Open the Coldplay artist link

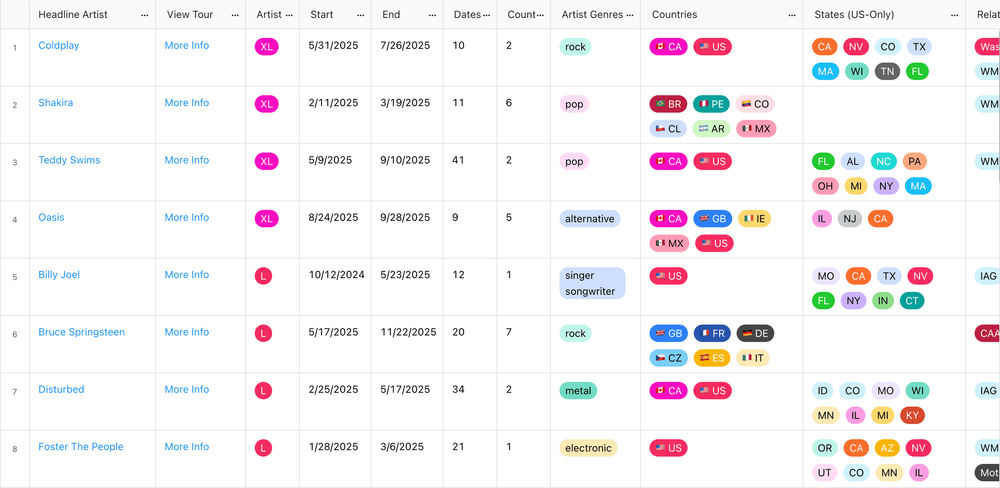pyautogui.click(x=59, y=45)
